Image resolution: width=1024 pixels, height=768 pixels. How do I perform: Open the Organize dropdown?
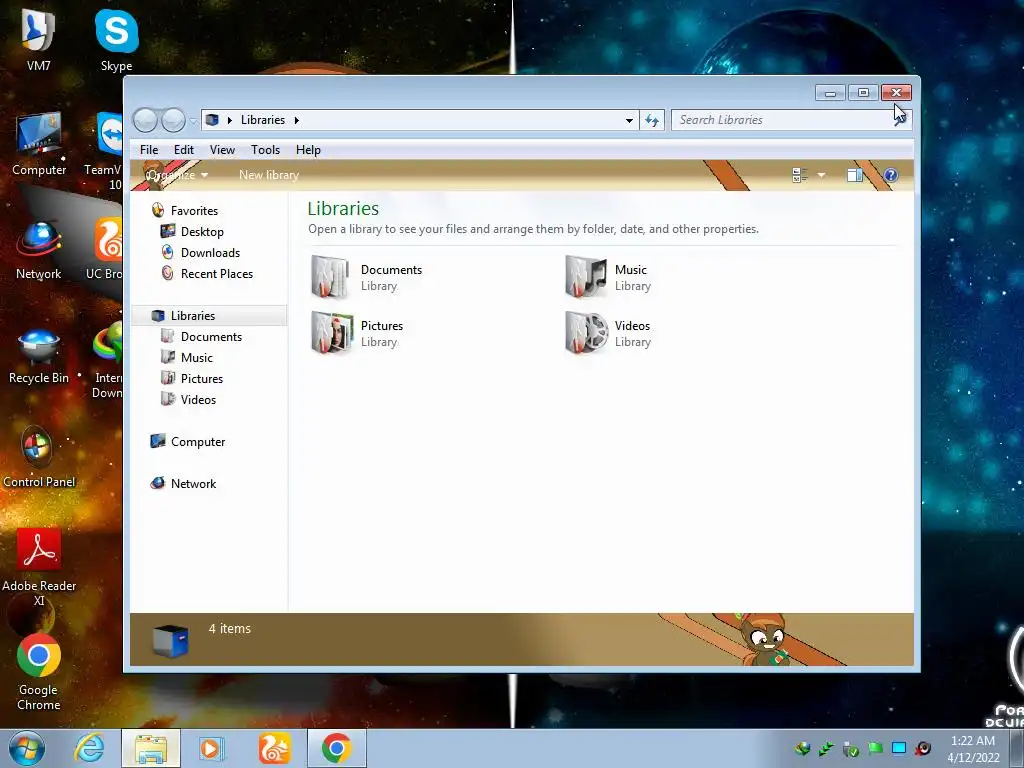(x=176, y=175)
